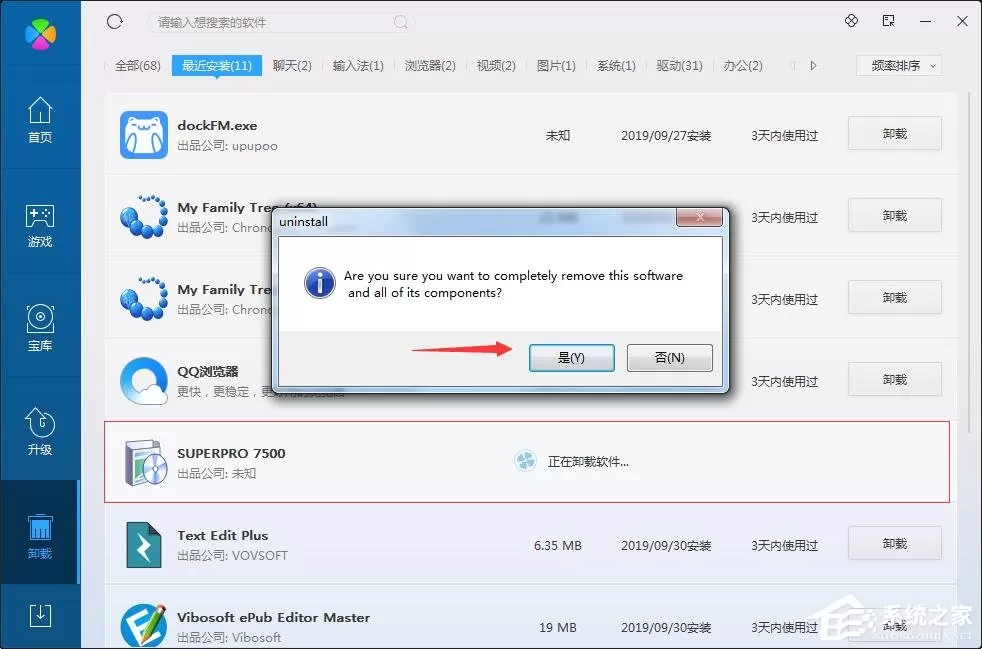
Task: Click first My Family Tree icon
Action: click(144, 217)
